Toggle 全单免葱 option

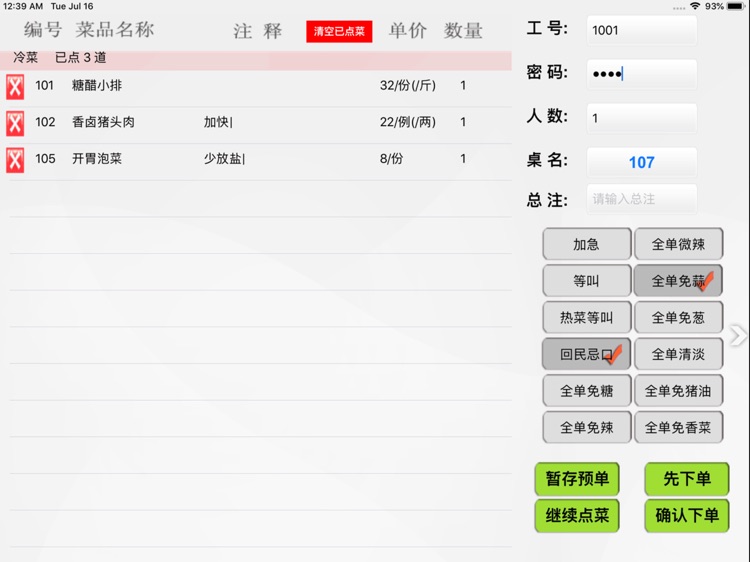pos(678,318)
